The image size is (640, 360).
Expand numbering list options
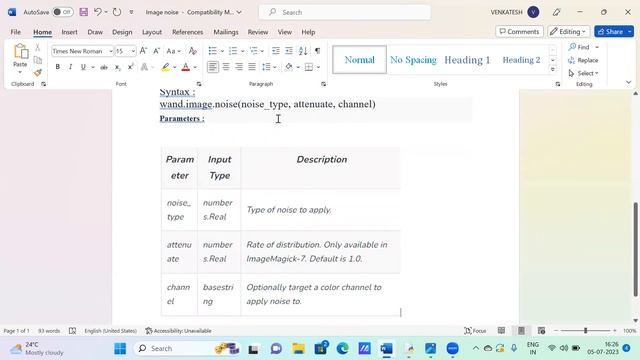click(242, 51)
